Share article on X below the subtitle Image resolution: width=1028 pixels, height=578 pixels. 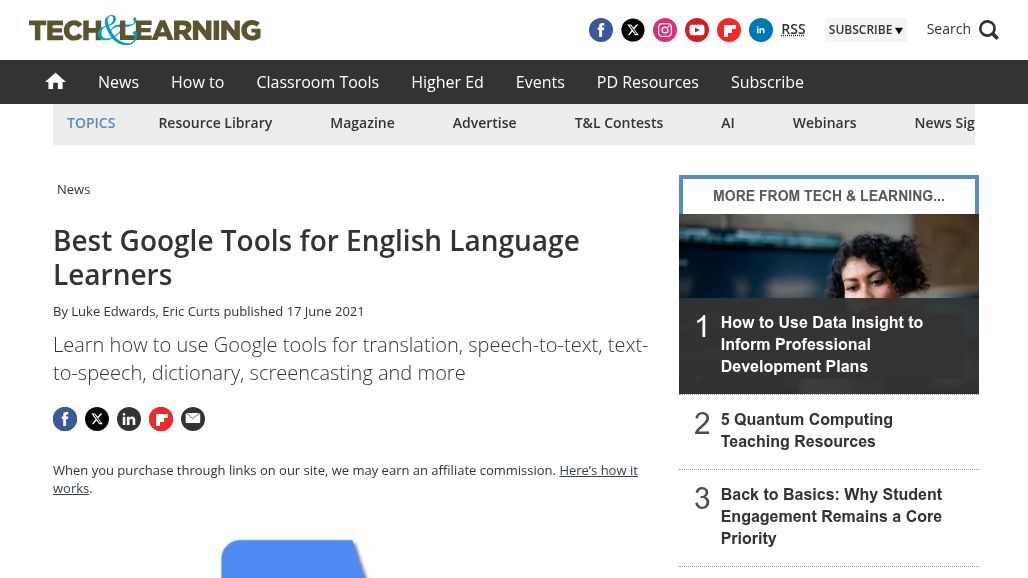pyautogui.click(x=97, y=419)
